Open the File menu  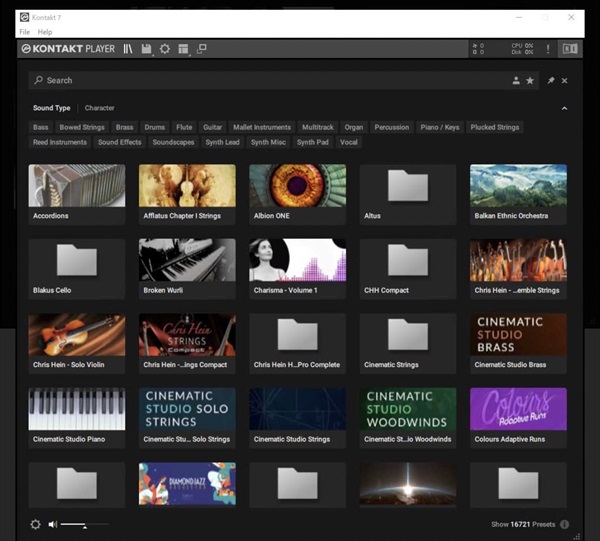tap(24, 32)
